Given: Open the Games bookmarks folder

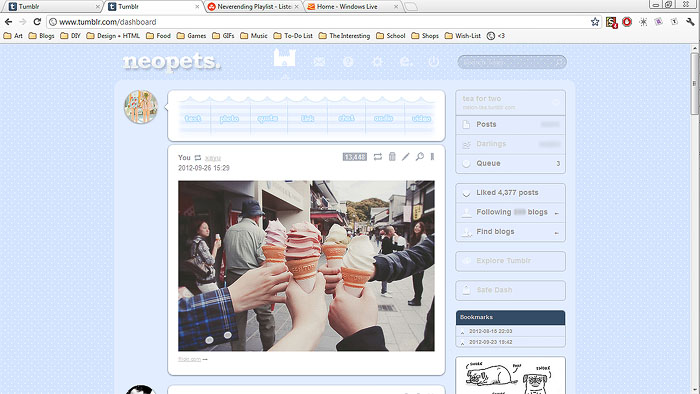Looking at the screenshot, I should 191,36.
